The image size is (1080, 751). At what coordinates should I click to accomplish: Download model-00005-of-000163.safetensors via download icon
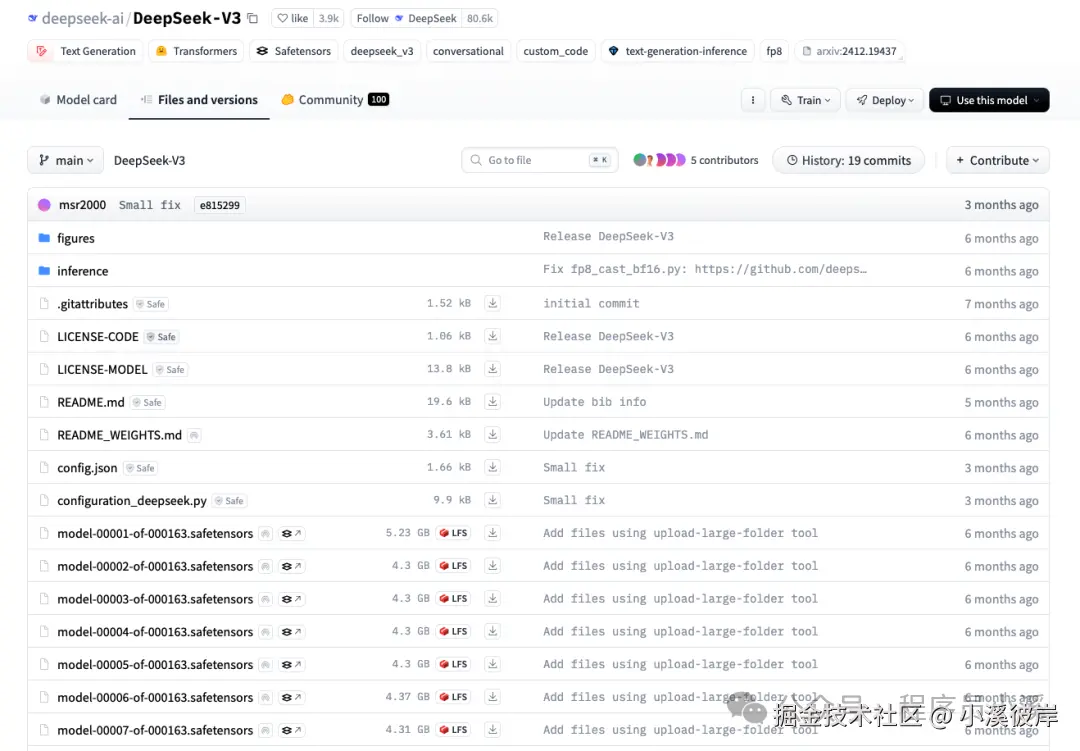[x=492, y=664]
